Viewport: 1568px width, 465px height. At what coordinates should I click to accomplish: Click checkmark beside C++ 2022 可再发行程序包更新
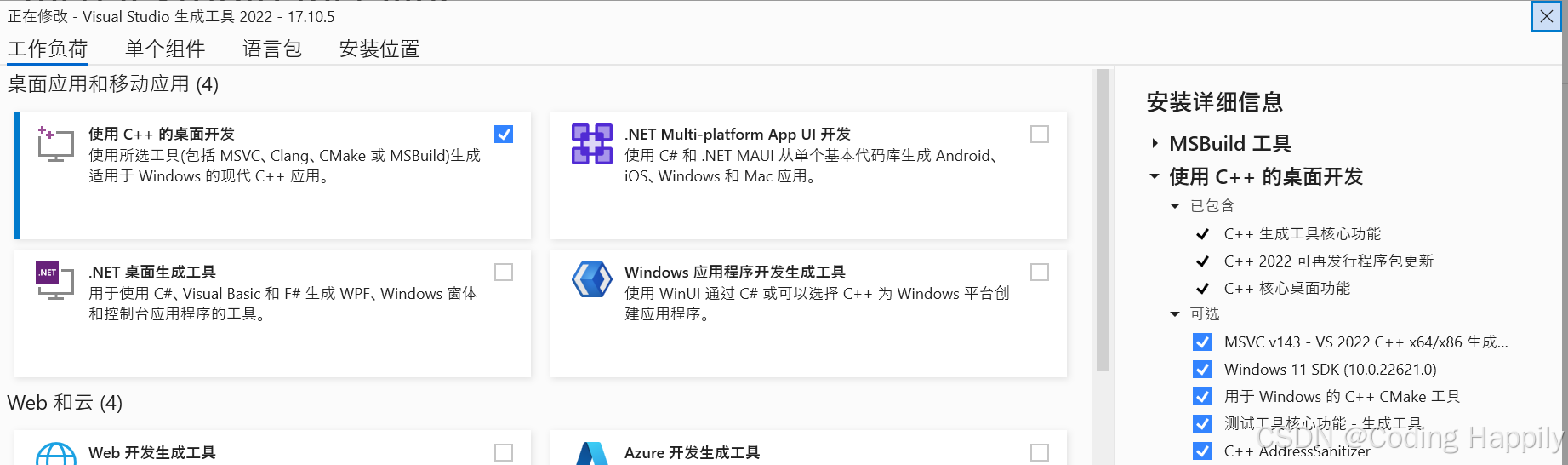(x=1202, y=261)
